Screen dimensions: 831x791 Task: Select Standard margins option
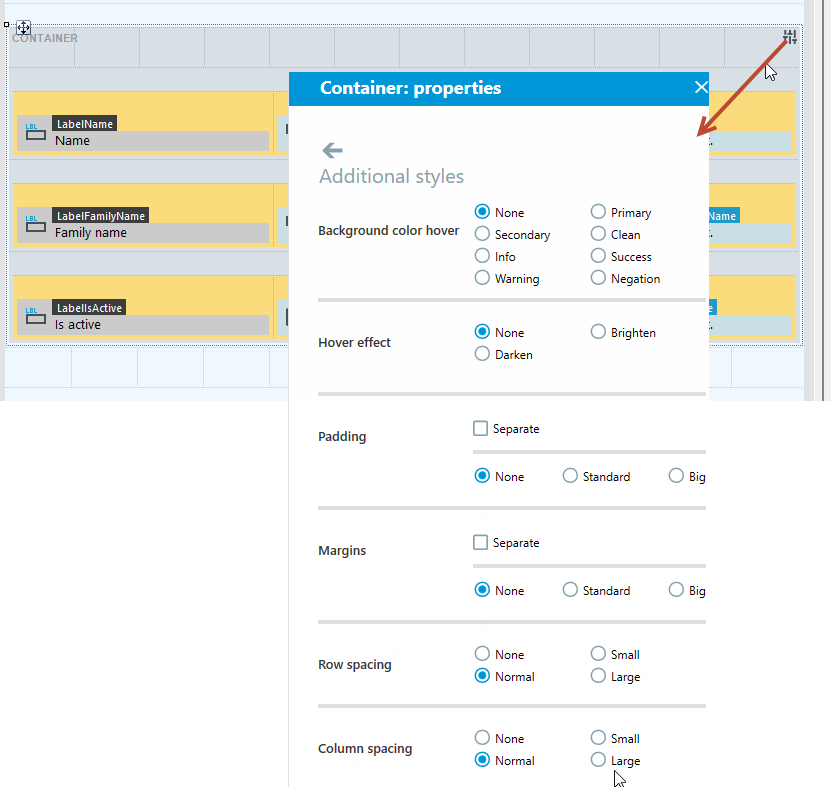point(570,590)
